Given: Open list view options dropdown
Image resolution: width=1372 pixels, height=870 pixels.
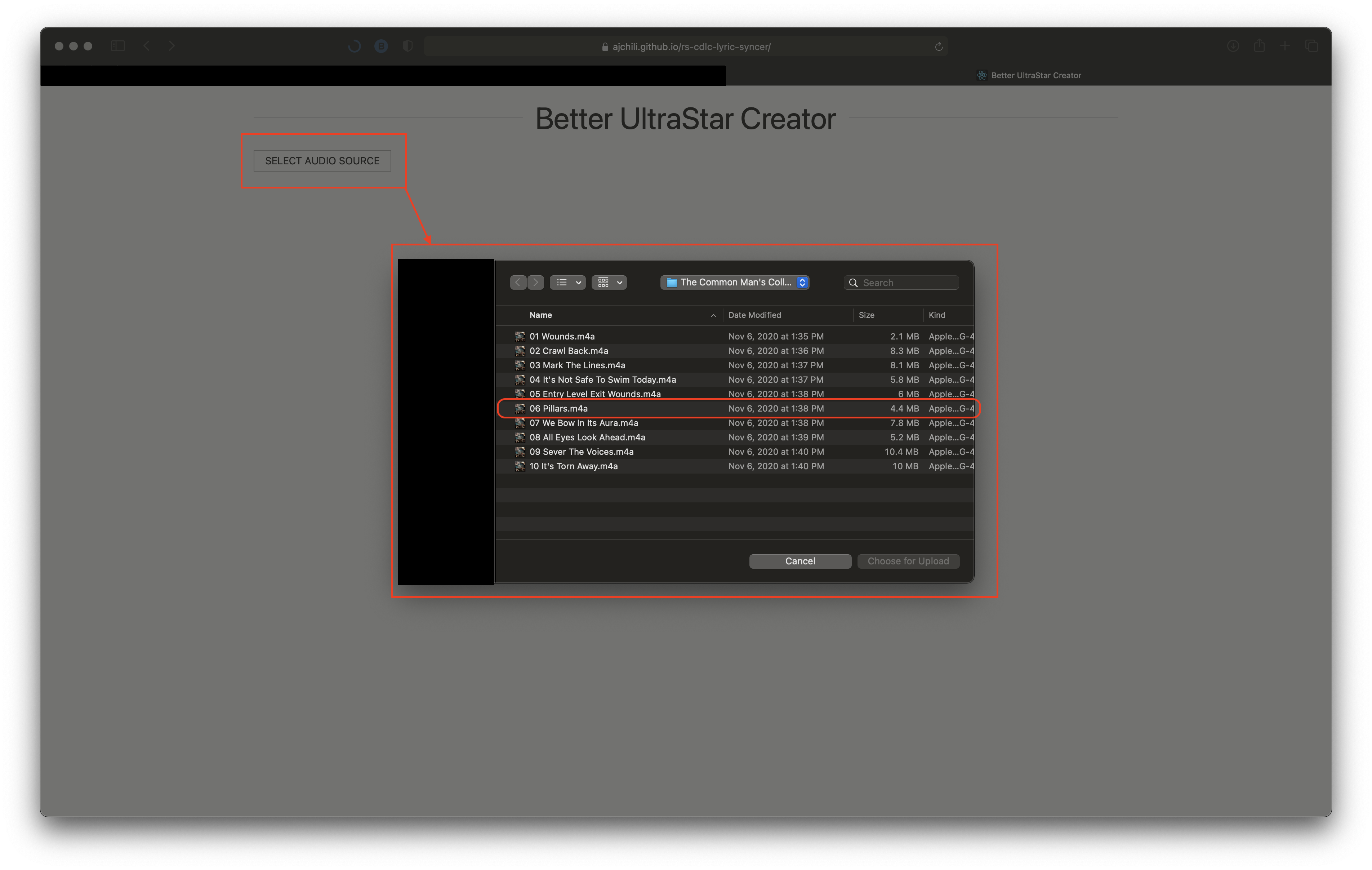Looking at the screenshot, I should coord(567,282).
